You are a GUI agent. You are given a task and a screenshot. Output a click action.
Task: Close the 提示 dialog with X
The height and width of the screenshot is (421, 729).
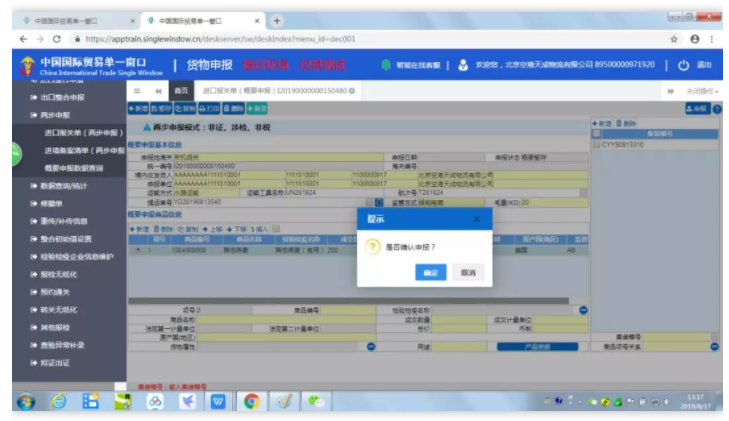[x=476, y=218]
